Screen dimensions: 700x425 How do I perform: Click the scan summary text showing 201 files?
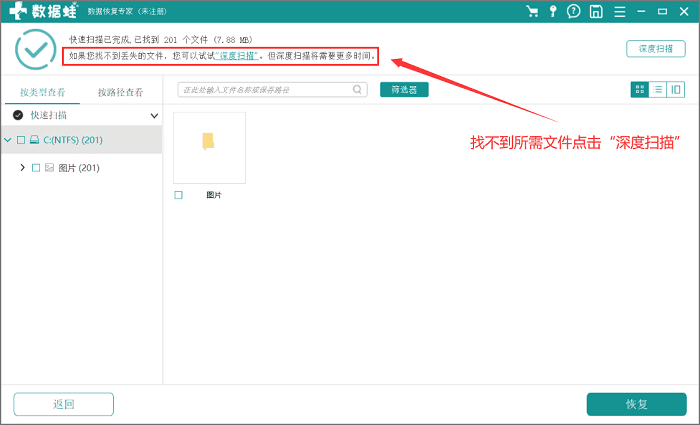(x=161, y=40)
